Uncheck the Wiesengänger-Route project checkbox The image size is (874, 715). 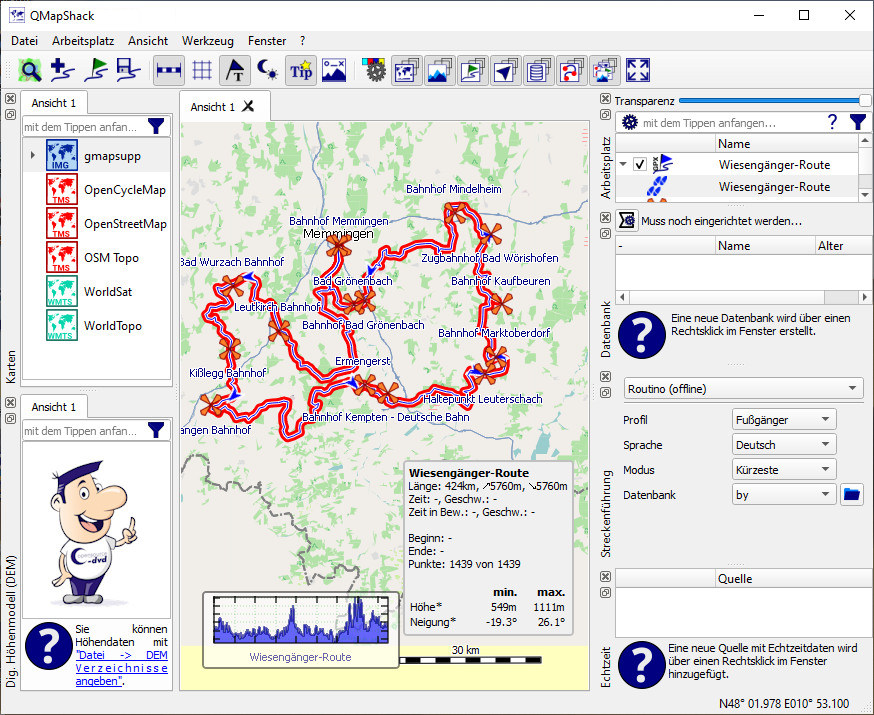pos(640,165)
